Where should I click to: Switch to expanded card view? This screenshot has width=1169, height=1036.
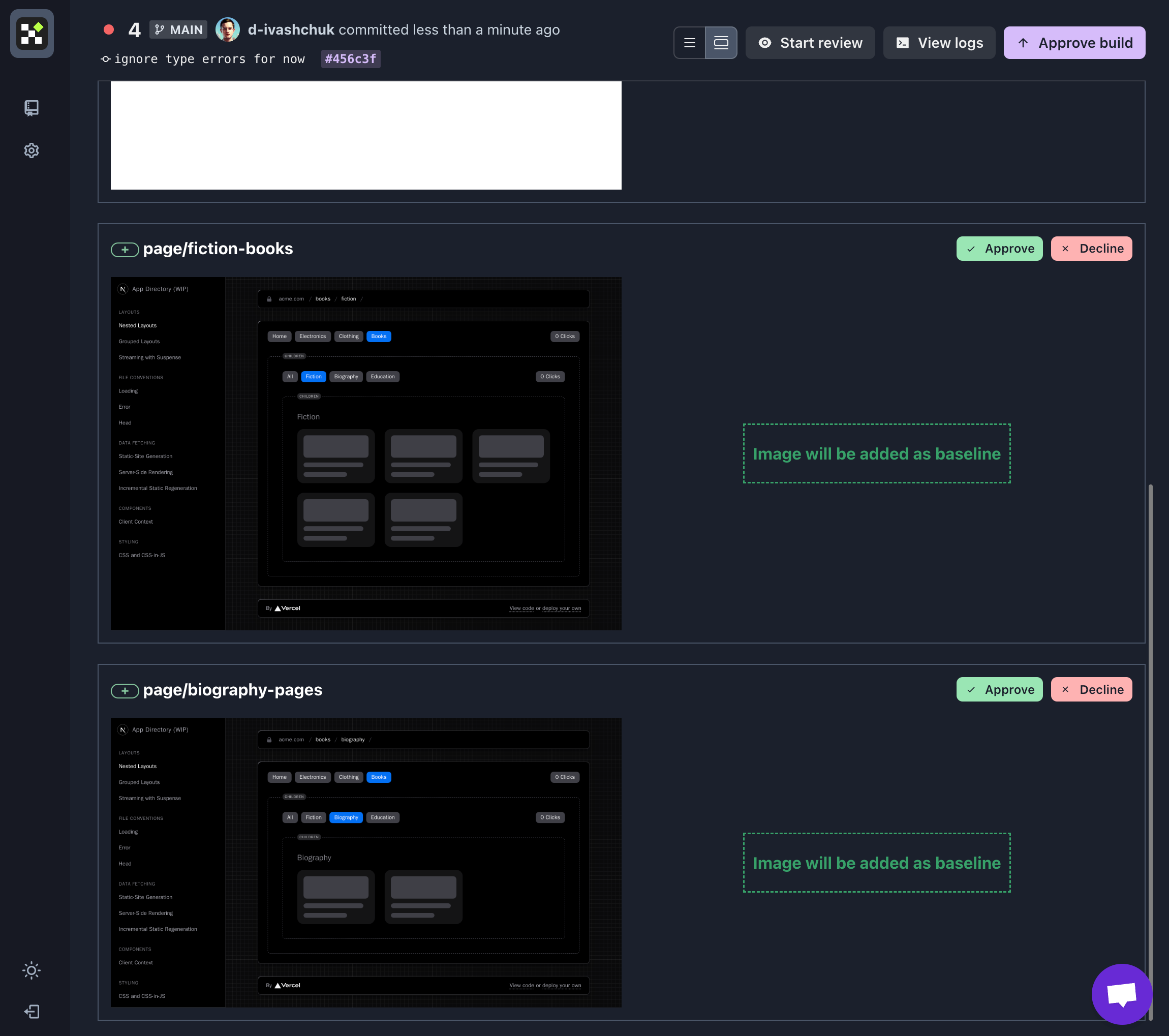tap(721, 43)
